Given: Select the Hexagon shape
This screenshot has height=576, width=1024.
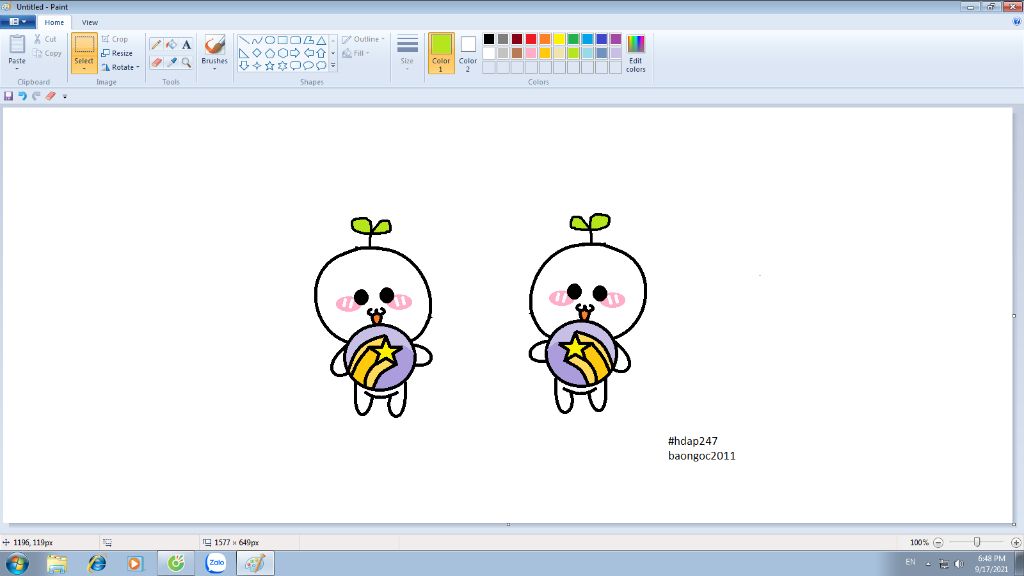Looking at the screenshot, I should point(283,53).
